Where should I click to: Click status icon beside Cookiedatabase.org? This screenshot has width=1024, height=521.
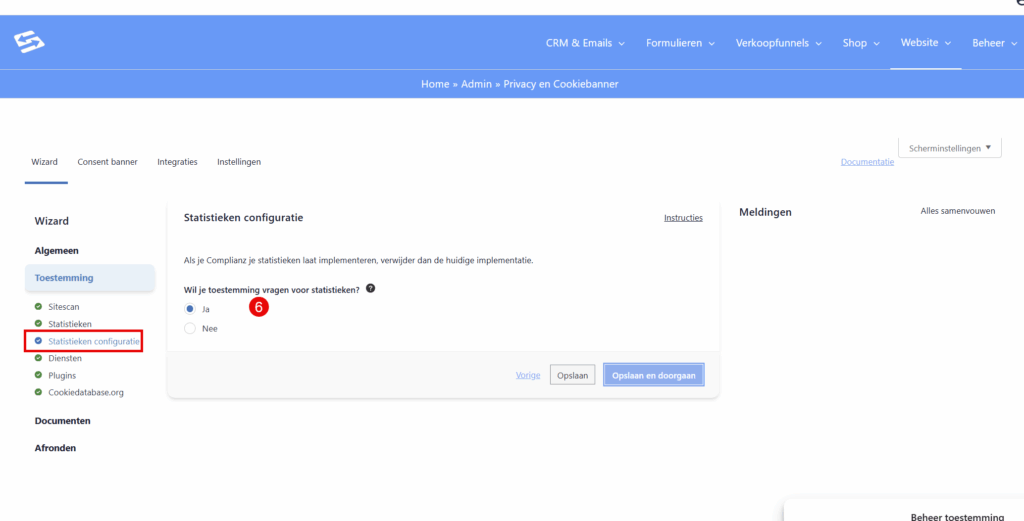39,392
